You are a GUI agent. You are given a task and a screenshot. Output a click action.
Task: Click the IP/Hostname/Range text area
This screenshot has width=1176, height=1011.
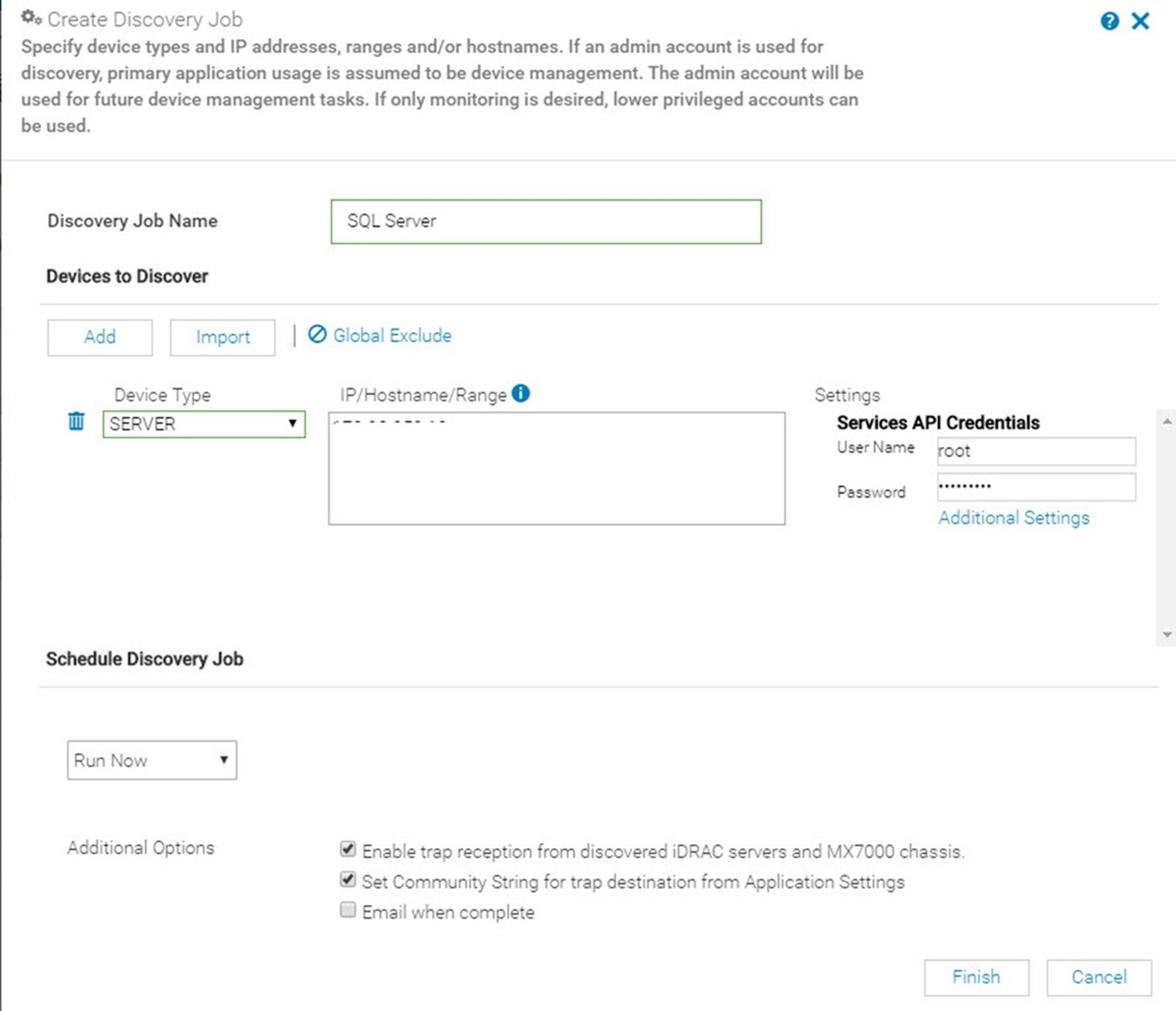click(x=557, y=468)
